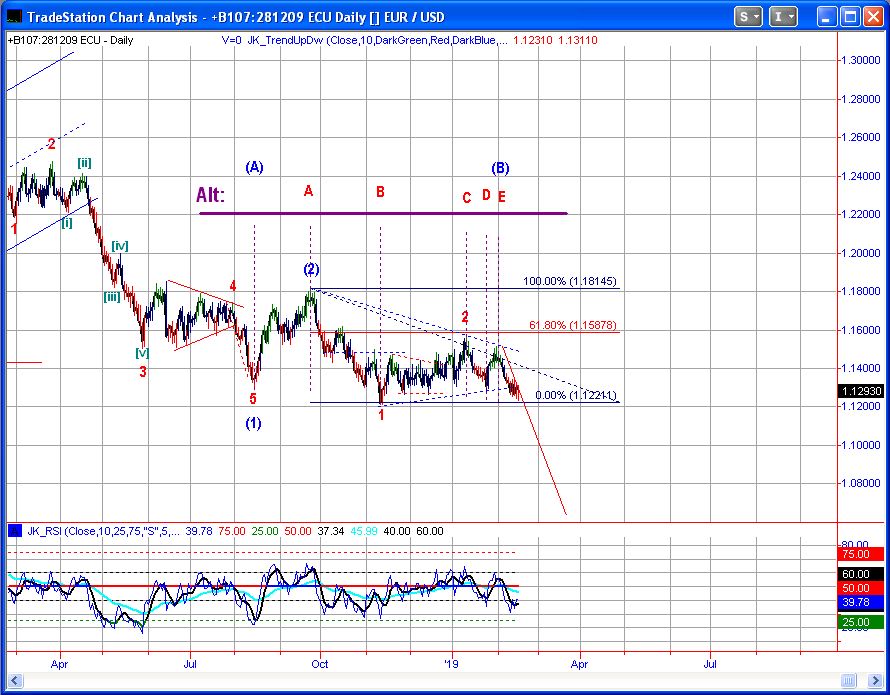Screen dimensions: 890x695
Task: Click the 1.13110 value in chart header
Action: tap(578, 40)
